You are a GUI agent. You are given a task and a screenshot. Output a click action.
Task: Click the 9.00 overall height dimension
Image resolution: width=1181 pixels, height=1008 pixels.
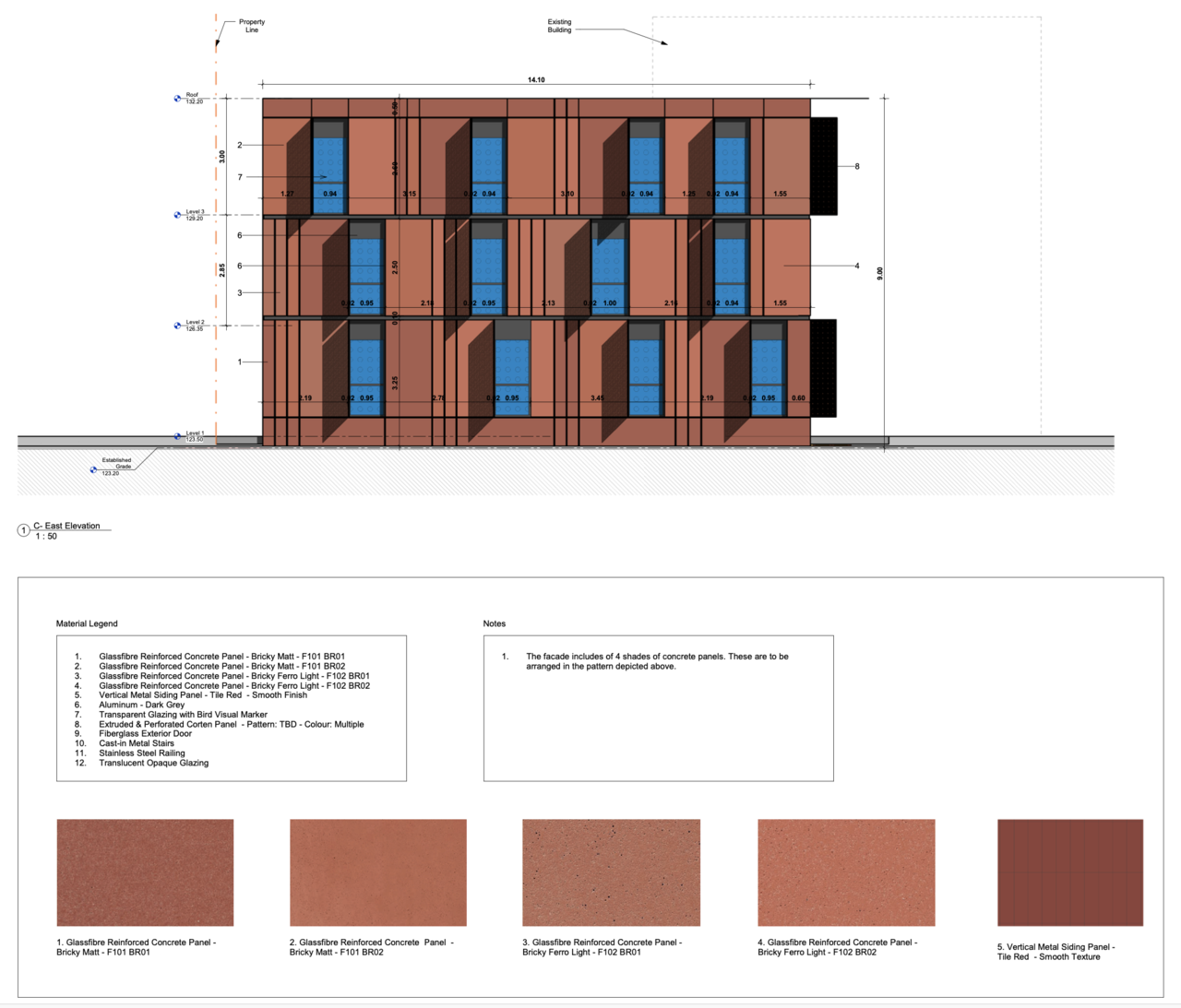tap(880, 274)
